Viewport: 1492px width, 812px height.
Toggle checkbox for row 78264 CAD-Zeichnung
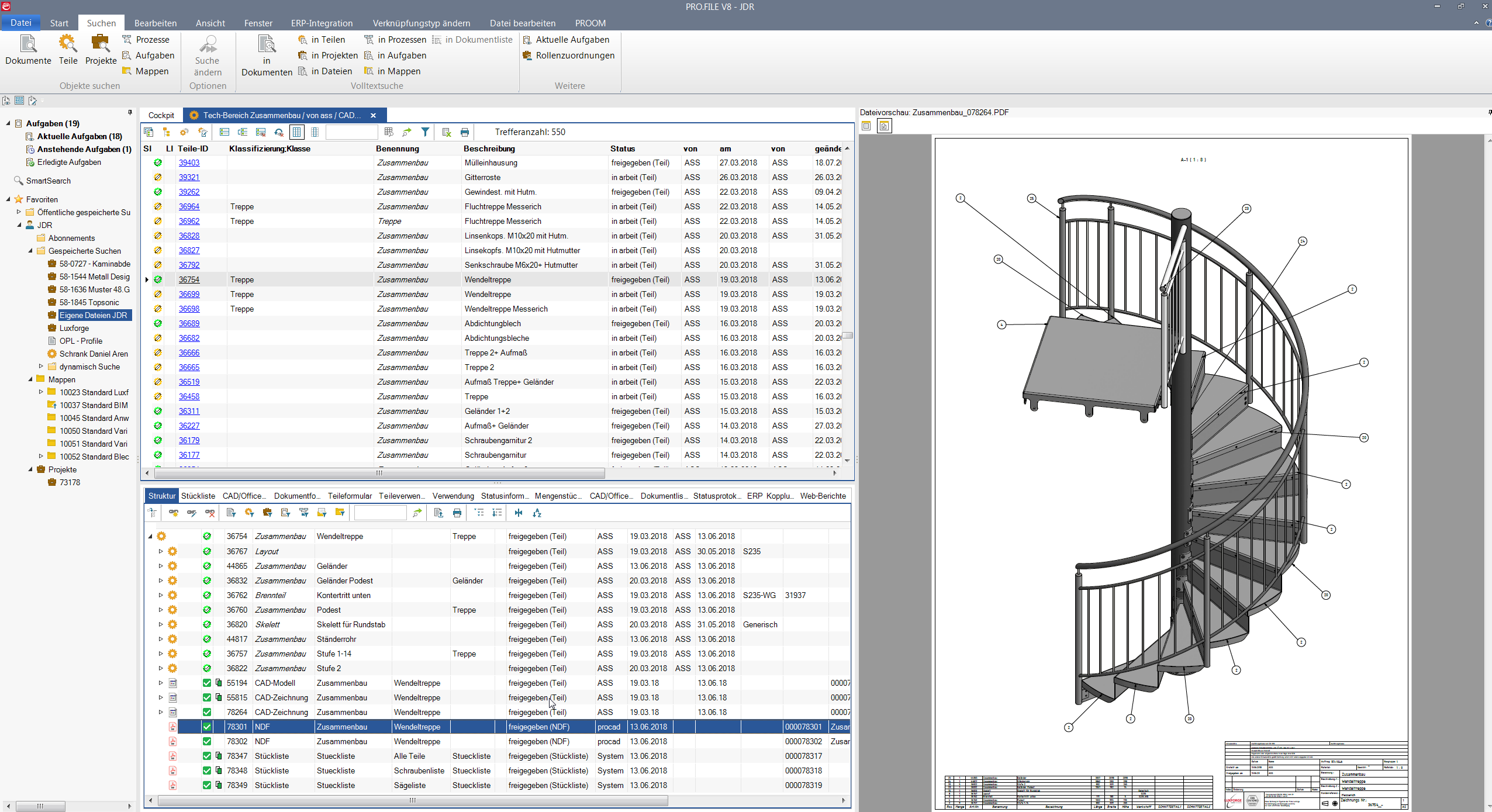(x=207, y=712)
